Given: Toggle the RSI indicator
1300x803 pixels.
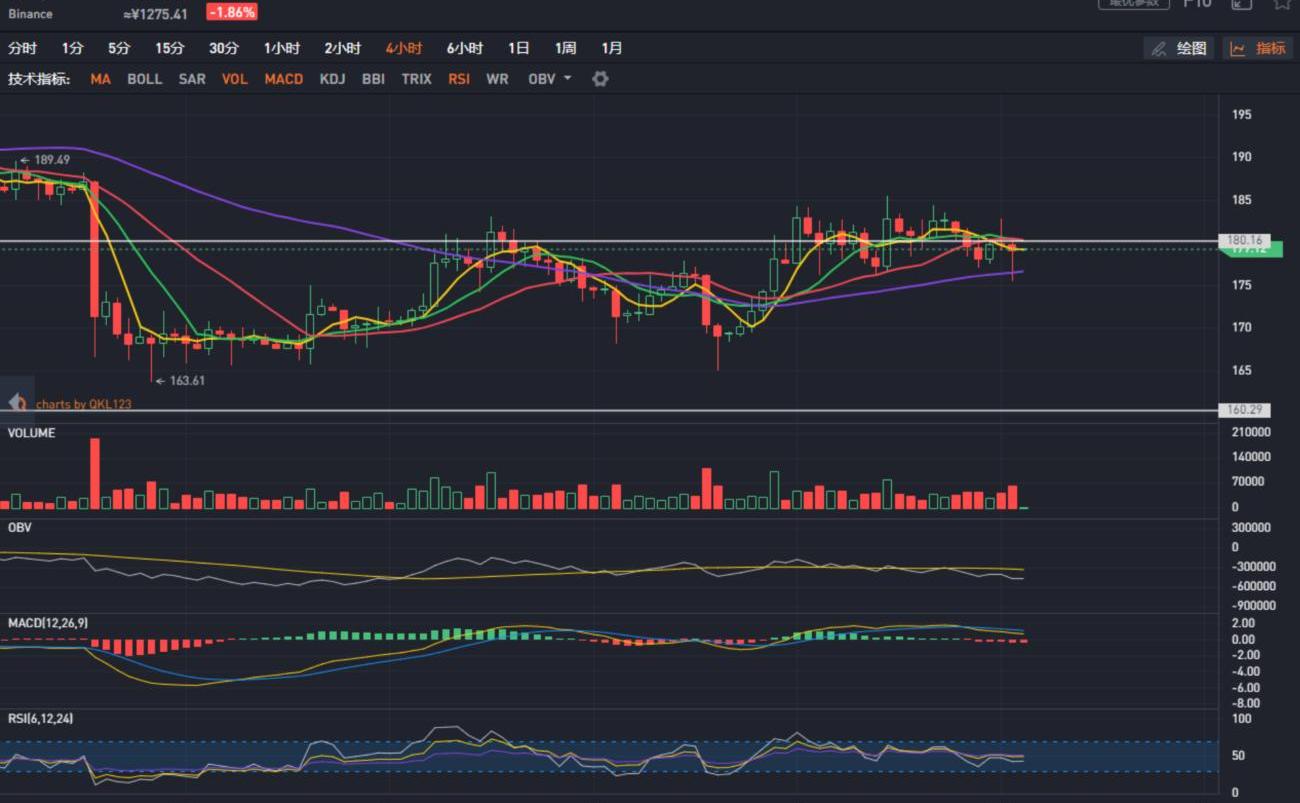Looking at the screenshot, I should [x=459, y=79].
